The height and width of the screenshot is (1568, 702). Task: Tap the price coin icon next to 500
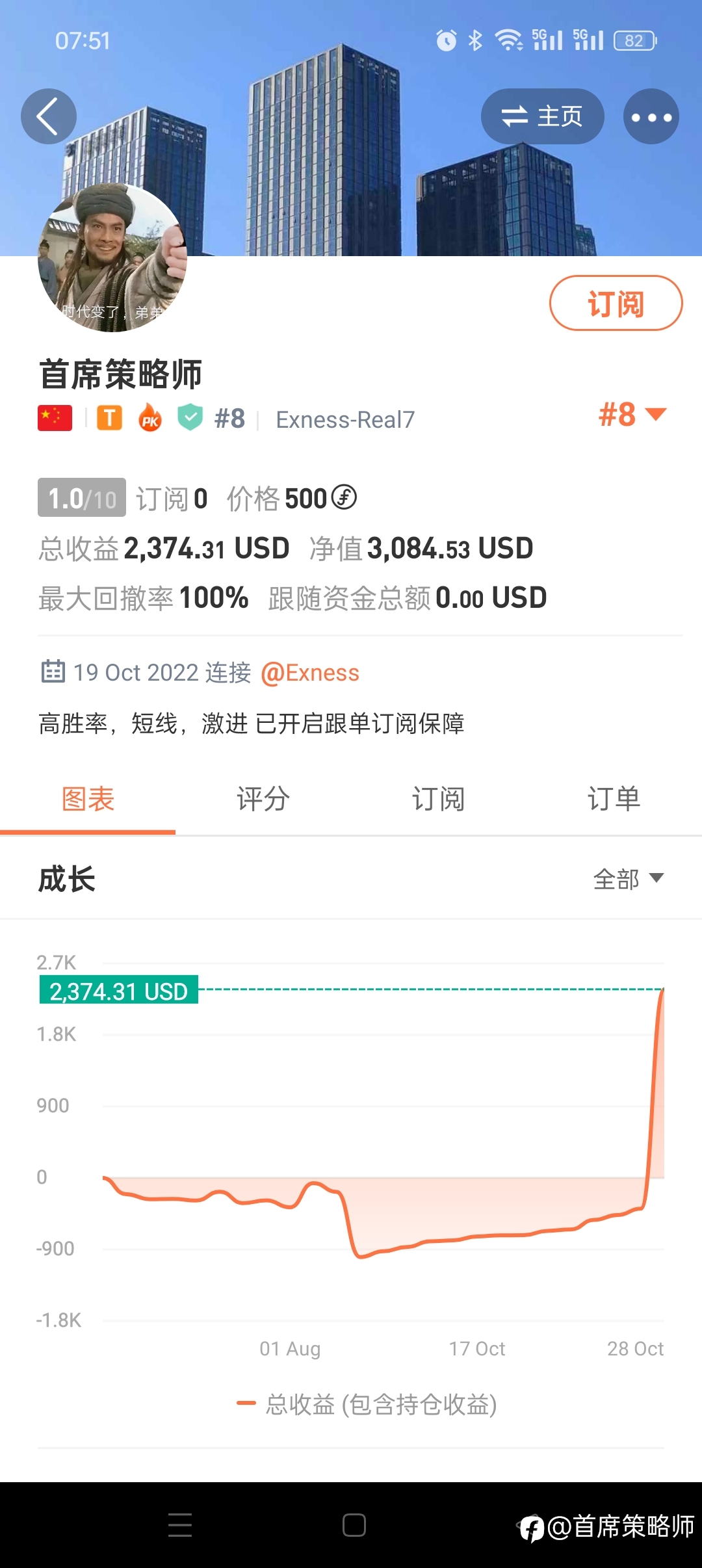(x=344, y=498)
